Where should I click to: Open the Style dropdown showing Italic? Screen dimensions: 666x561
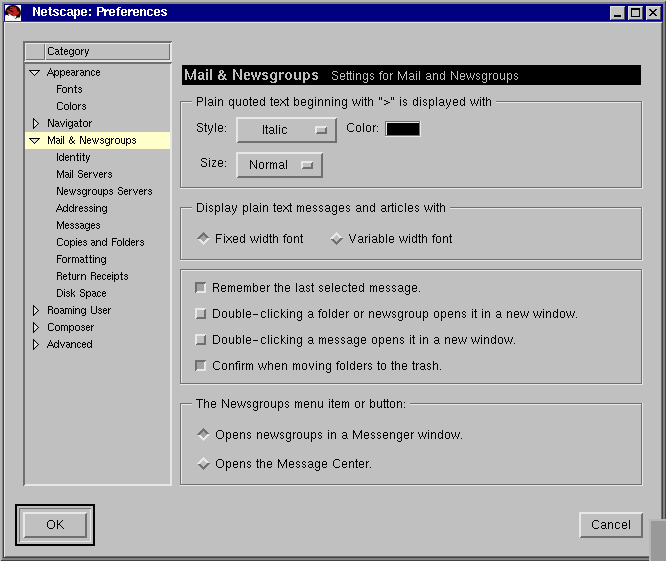click(286, 130)
